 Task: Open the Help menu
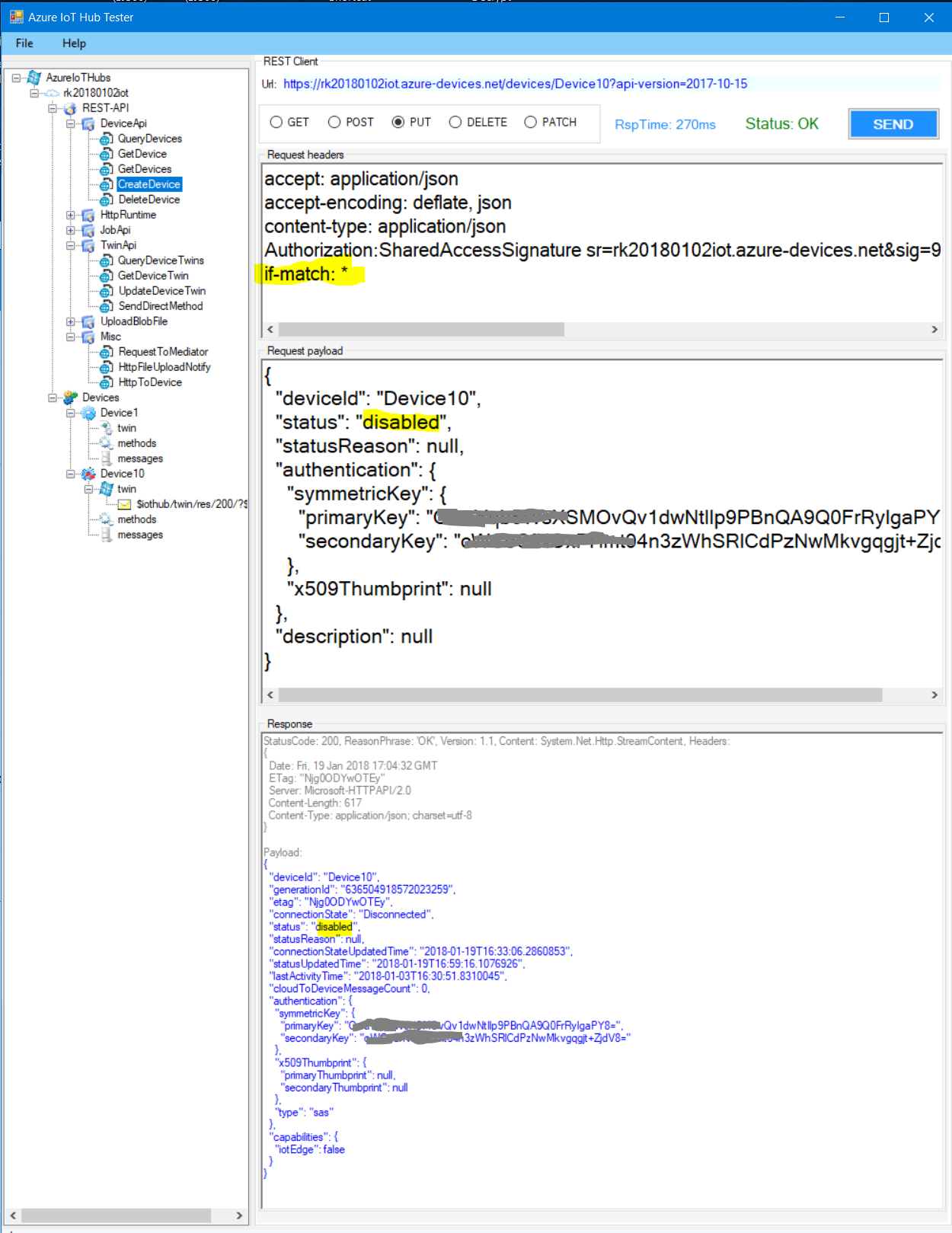(x=74, y=43)
